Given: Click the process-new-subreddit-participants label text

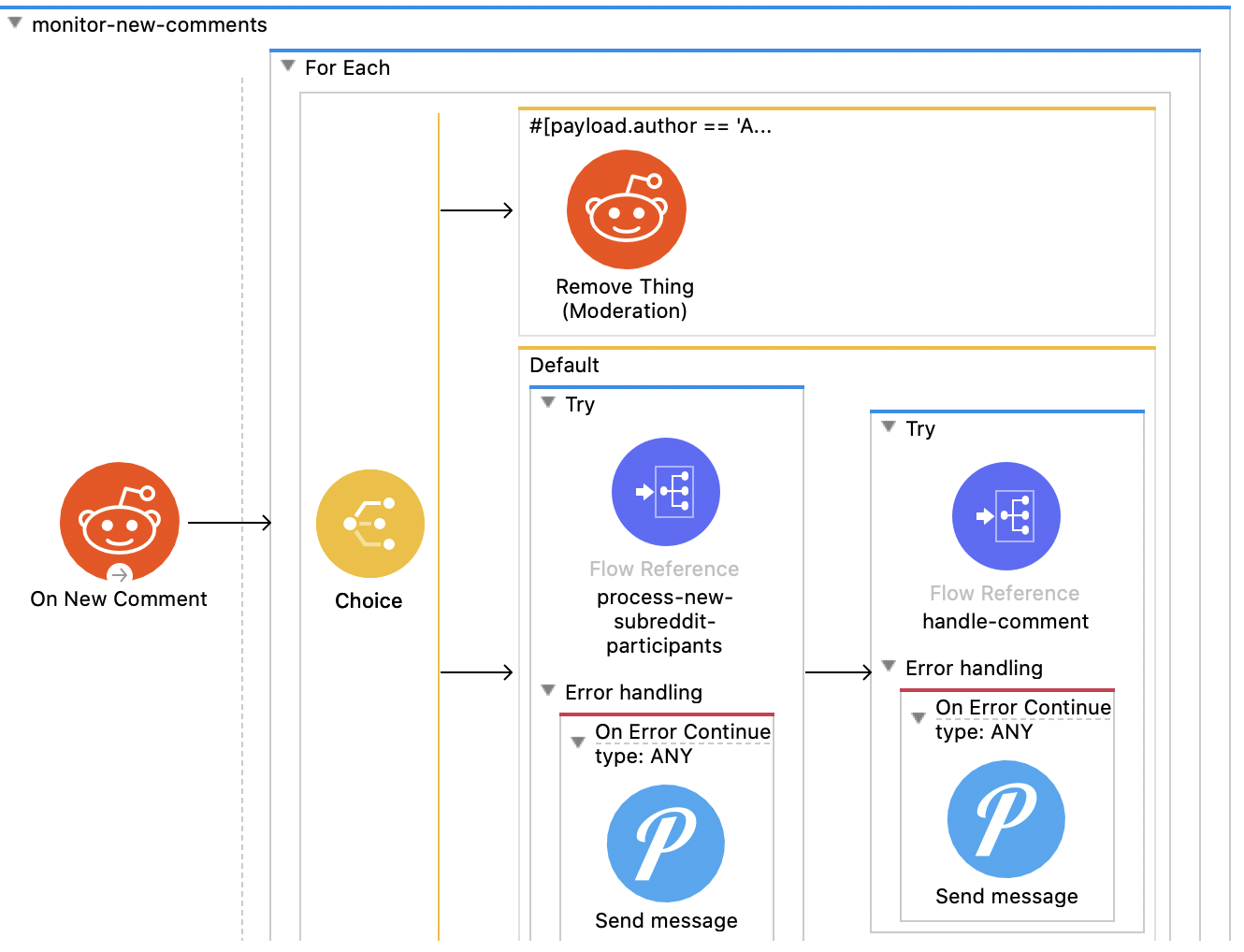Looking at the screenshot, I should [x=665, y=622].
